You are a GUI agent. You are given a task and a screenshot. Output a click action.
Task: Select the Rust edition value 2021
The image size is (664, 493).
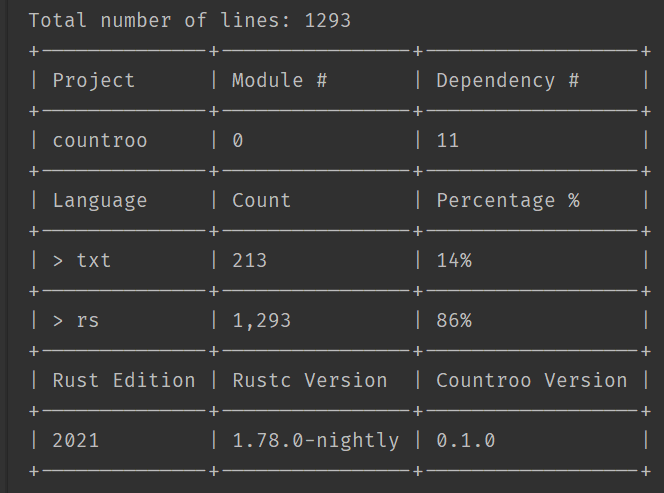coord(75,440)
